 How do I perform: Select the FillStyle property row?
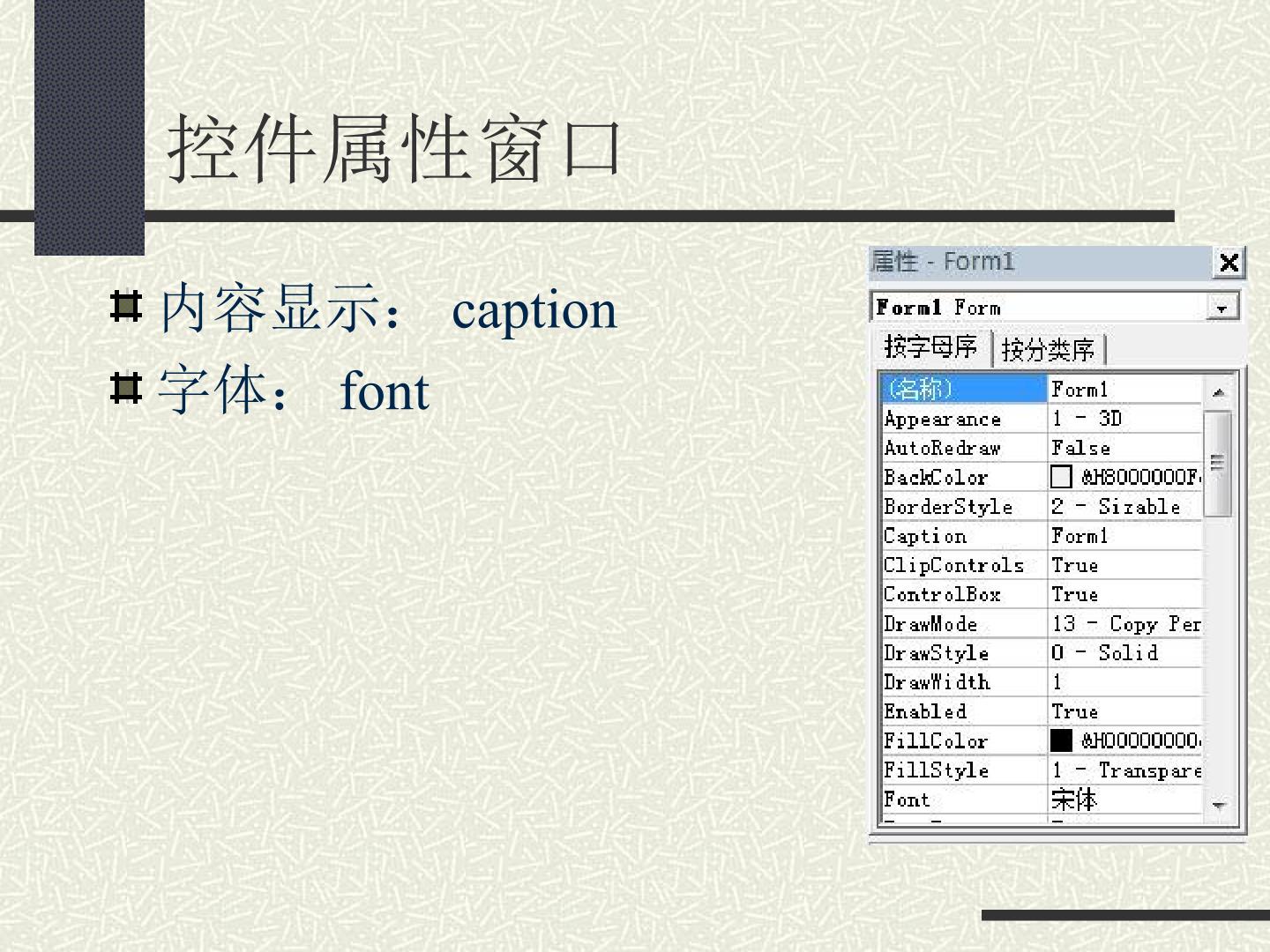pos(1042,770)
